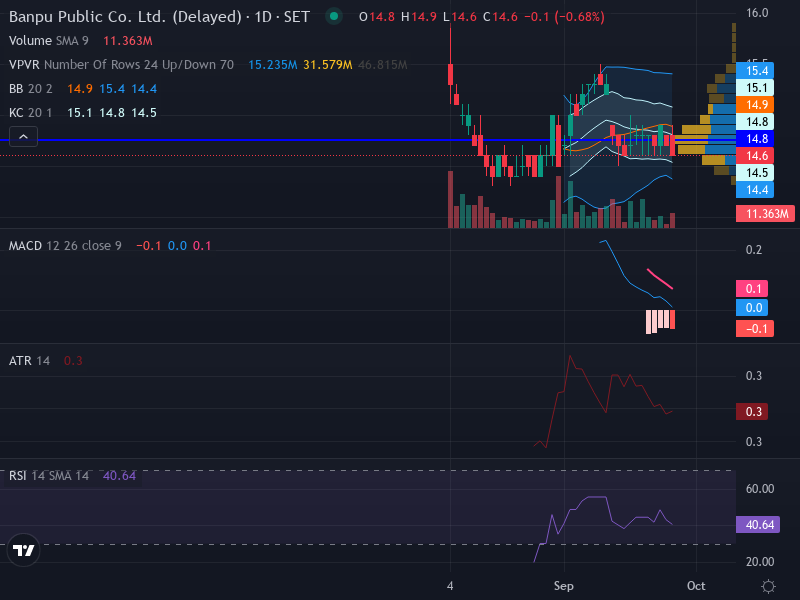
Task: Select the BB 20 2 indicator legend
Action: click(31, 89)
